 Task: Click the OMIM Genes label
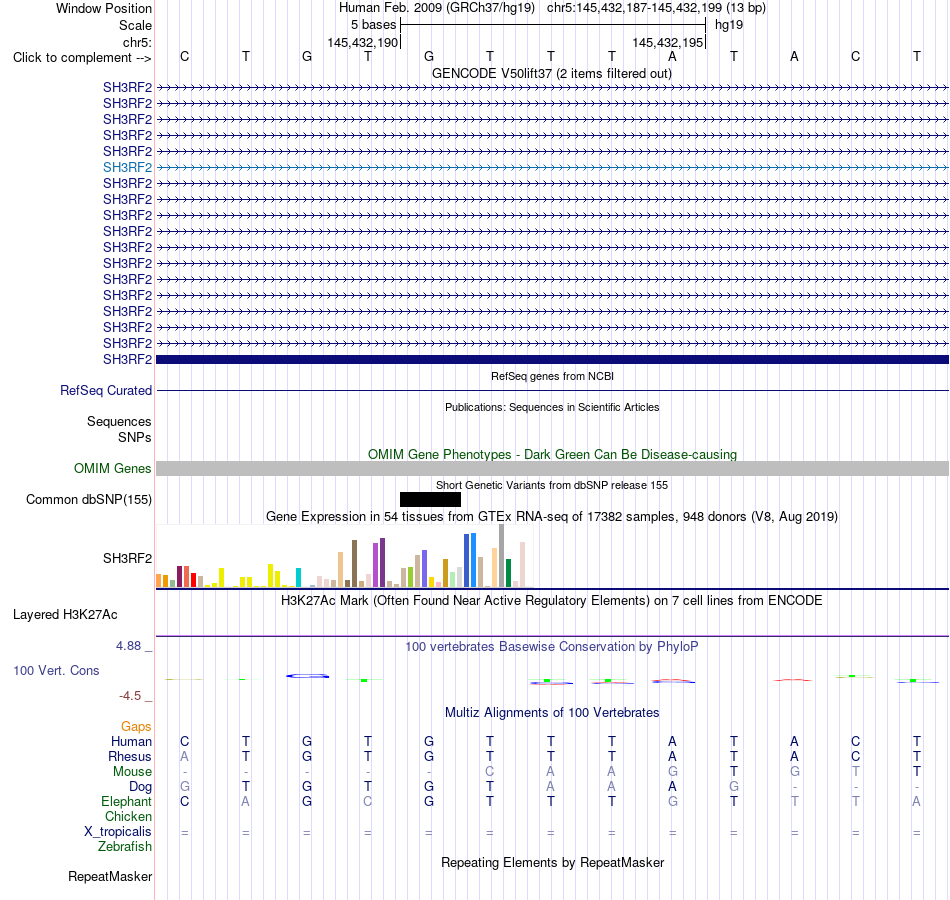point(113,468)
